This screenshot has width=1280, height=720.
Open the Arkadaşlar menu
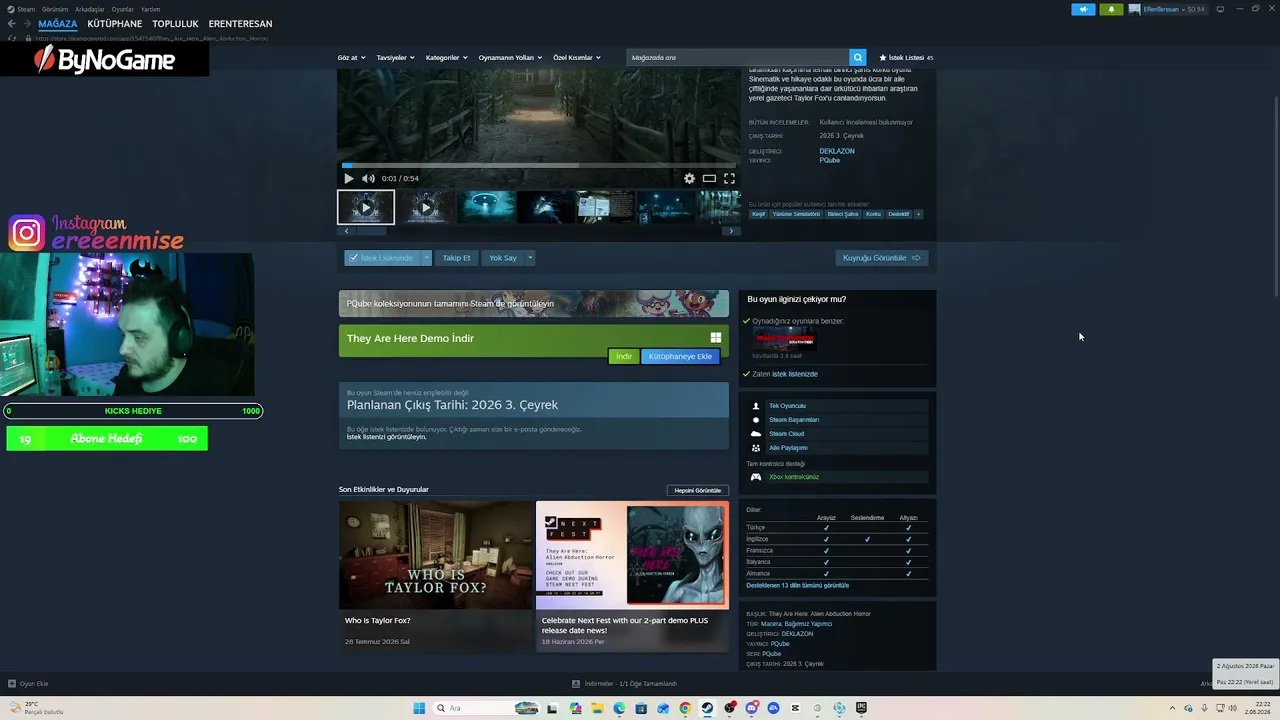tap(90, 9)
